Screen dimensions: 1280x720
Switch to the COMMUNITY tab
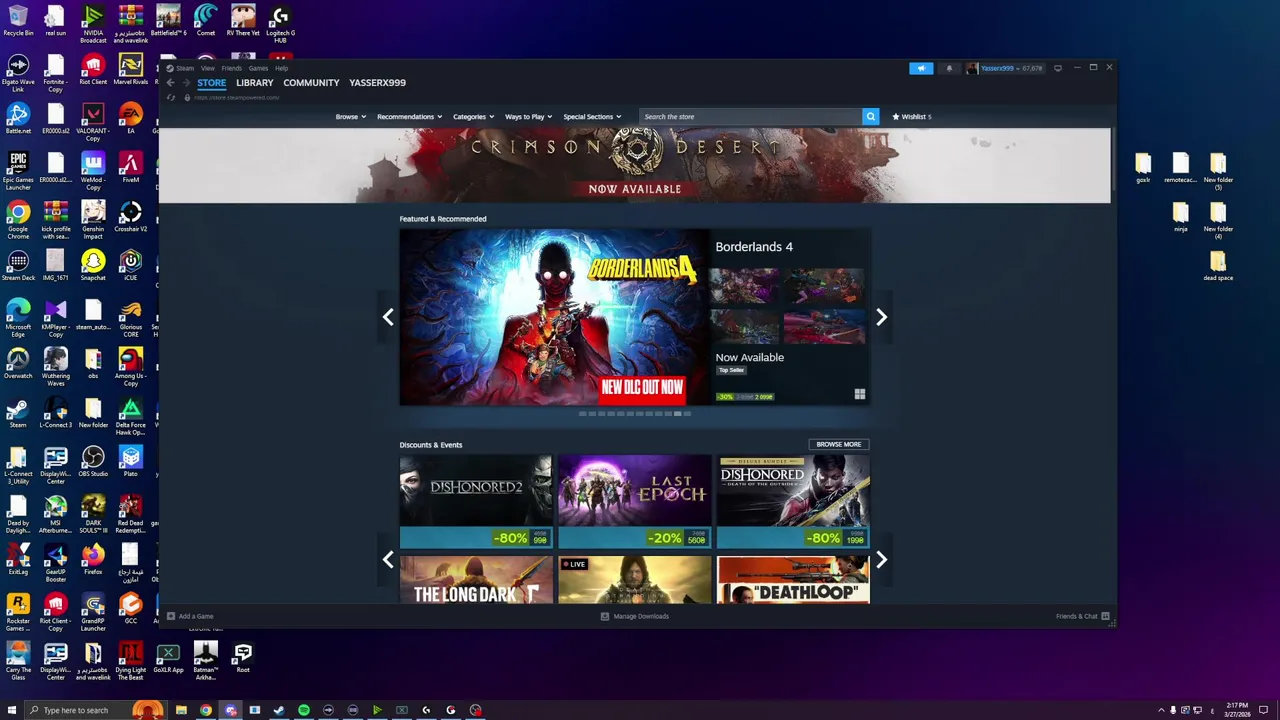(311, 83)
